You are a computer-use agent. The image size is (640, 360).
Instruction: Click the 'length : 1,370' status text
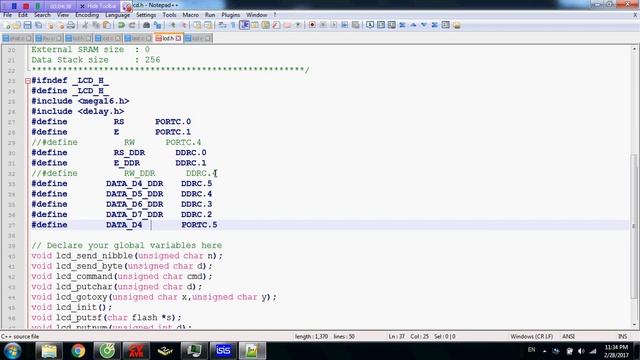click(x=311, y=336)
